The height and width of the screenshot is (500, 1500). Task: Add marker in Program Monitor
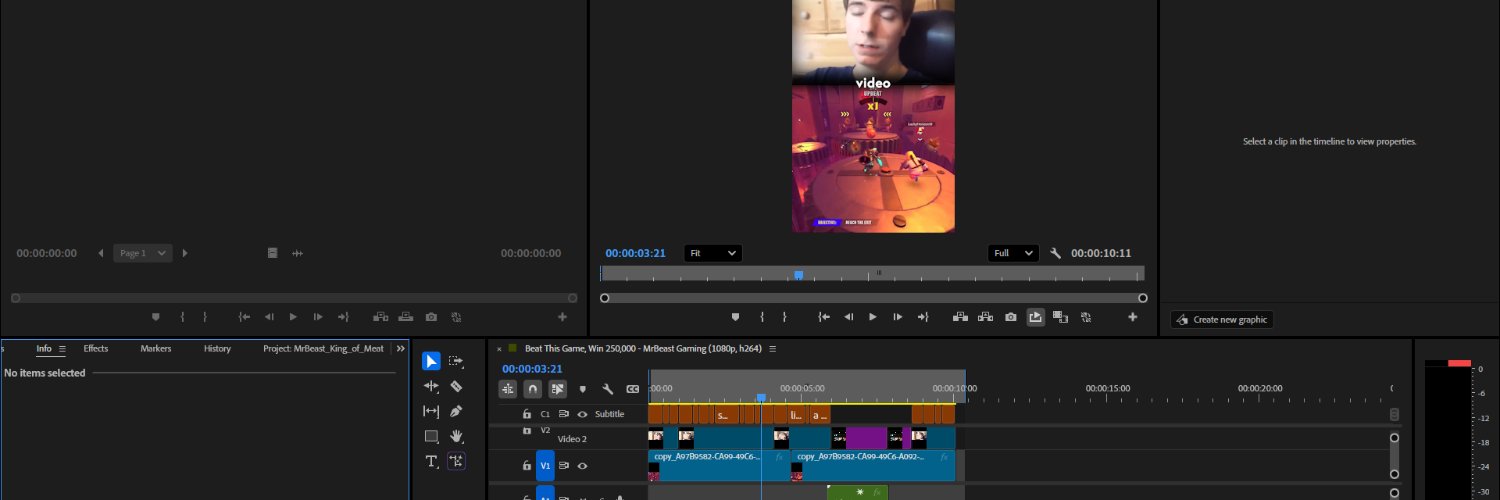click(735, 317)
